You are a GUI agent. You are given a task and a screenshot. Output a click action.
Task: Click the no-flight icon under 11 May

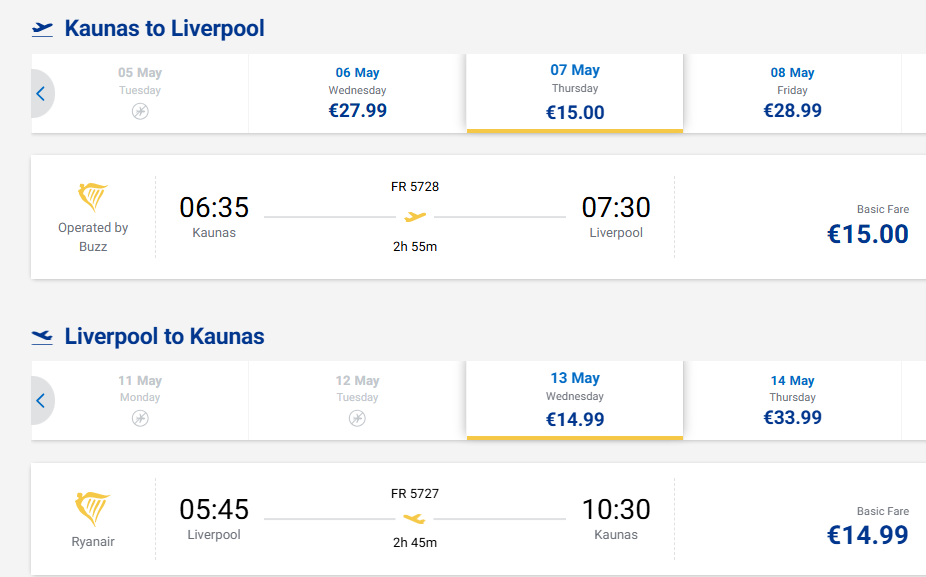tap(140, 418)
